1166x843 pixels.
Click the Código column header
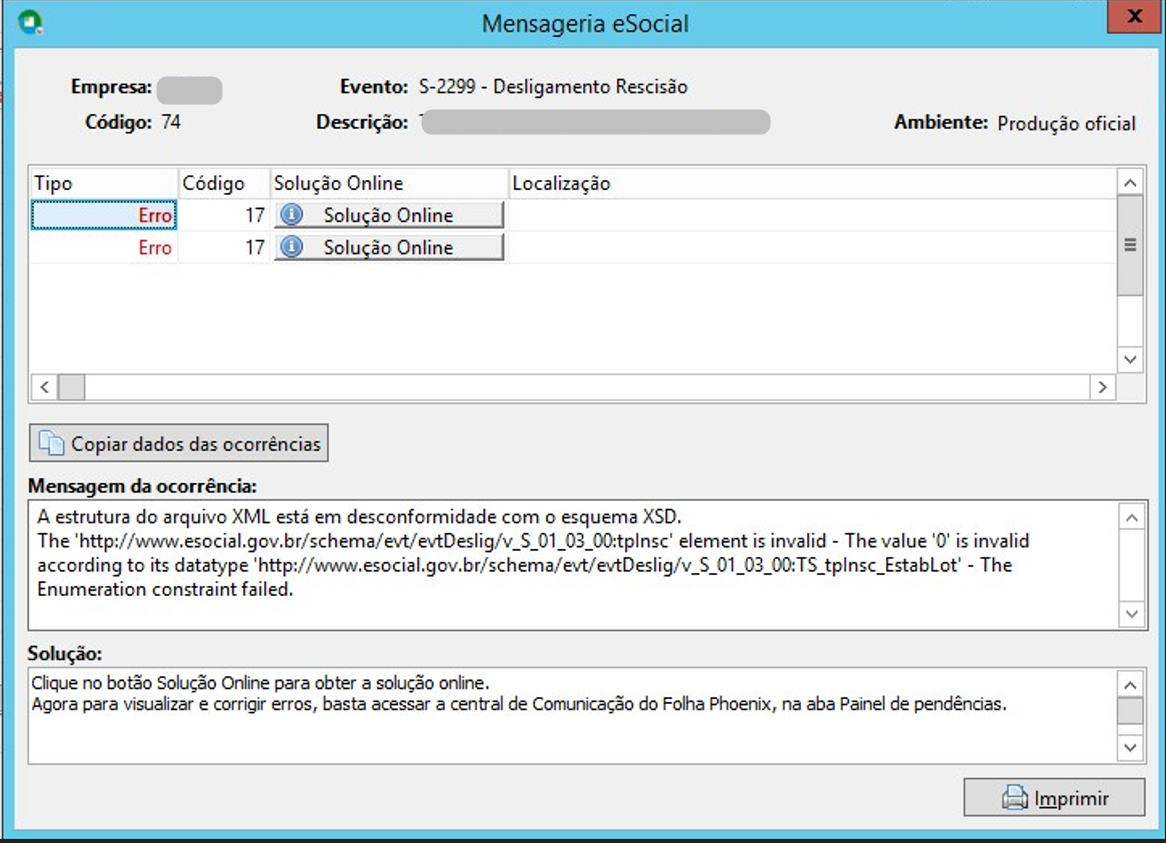[x=223, y=183]
